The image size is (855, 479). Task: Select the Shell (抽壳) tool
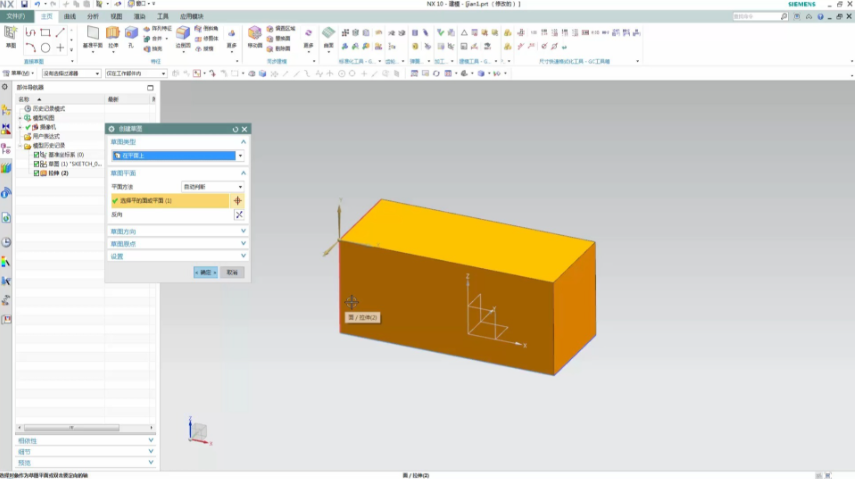click(x=153, y=49)
